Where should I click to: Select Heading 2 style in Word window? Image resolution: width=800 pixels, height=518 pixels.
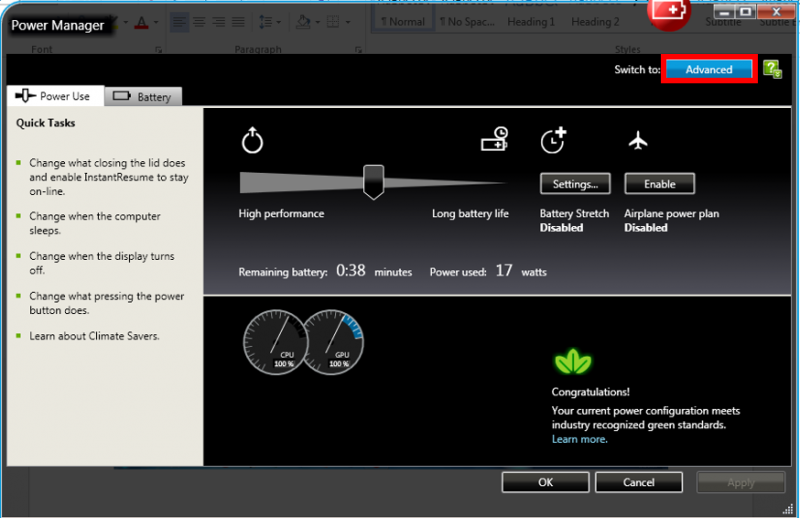[x=595, y=21]
